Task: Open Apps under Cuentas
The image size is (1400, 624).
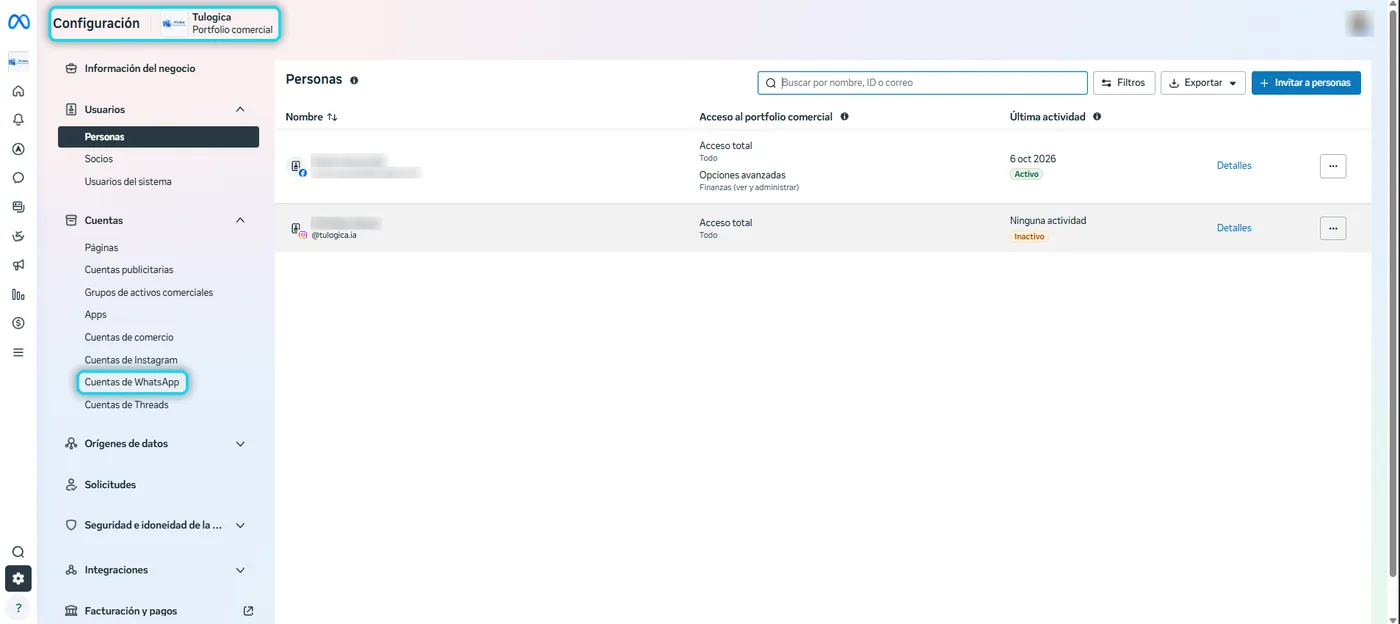Action: pyautogui.click(x=96, y=315)
